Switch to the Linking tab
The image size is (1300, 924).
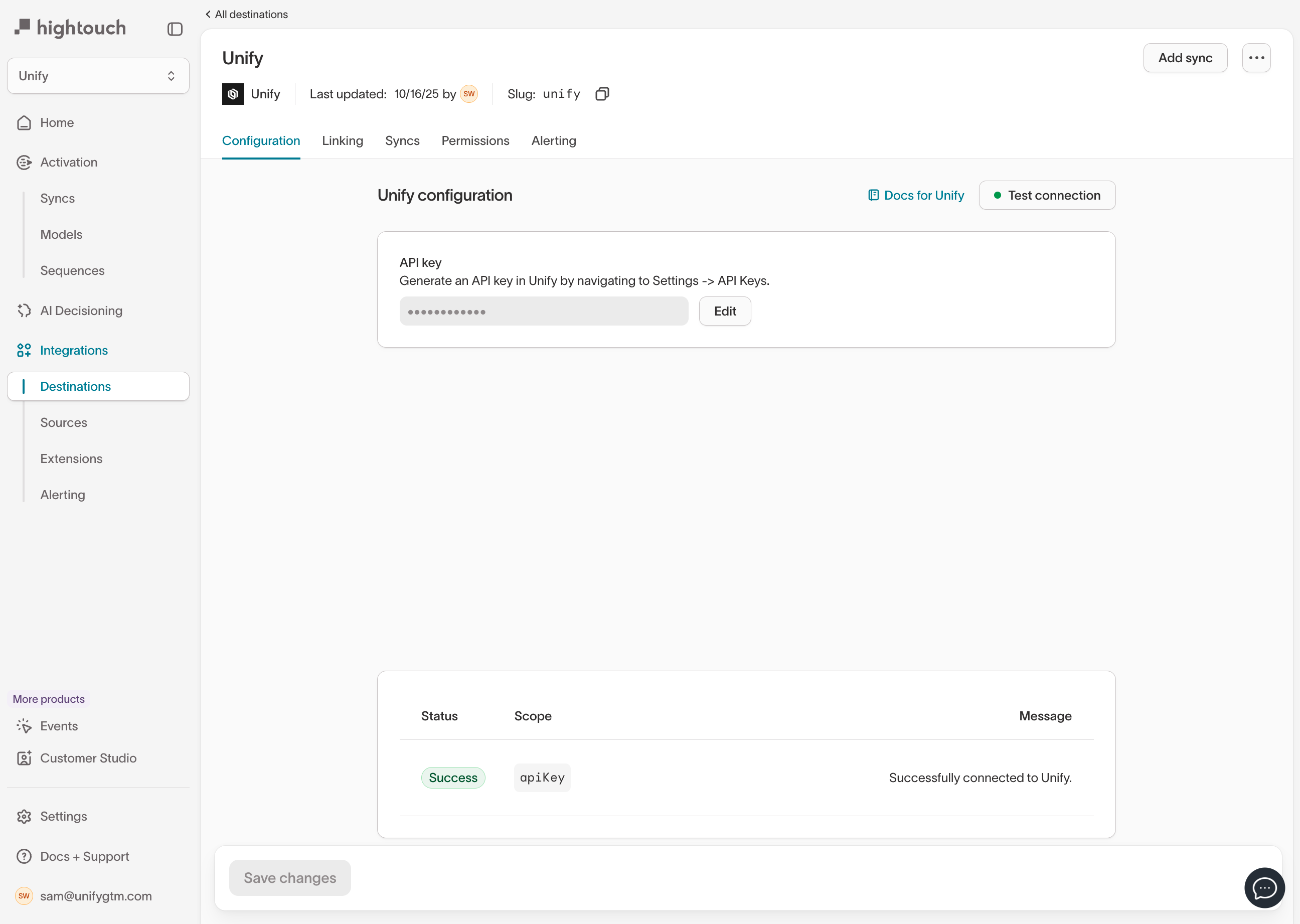[x=342, y=140]
